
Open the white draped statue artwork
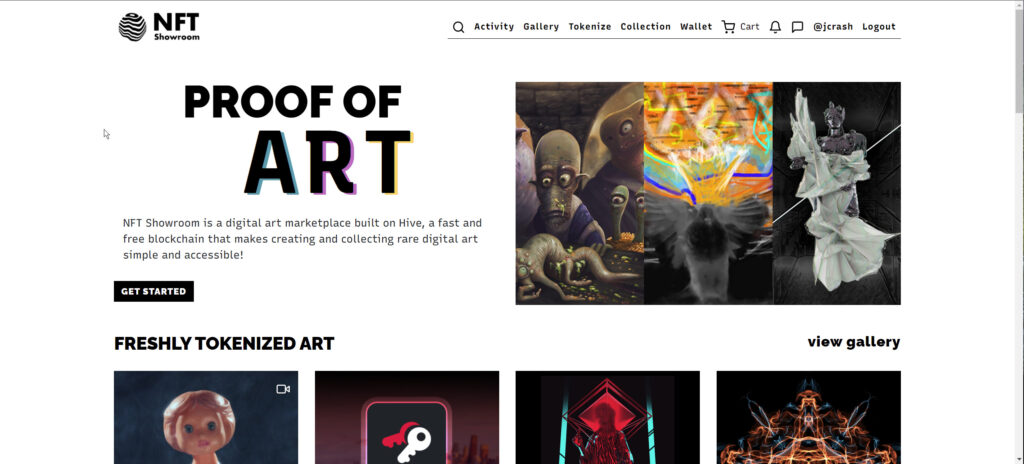pos(837,193)
